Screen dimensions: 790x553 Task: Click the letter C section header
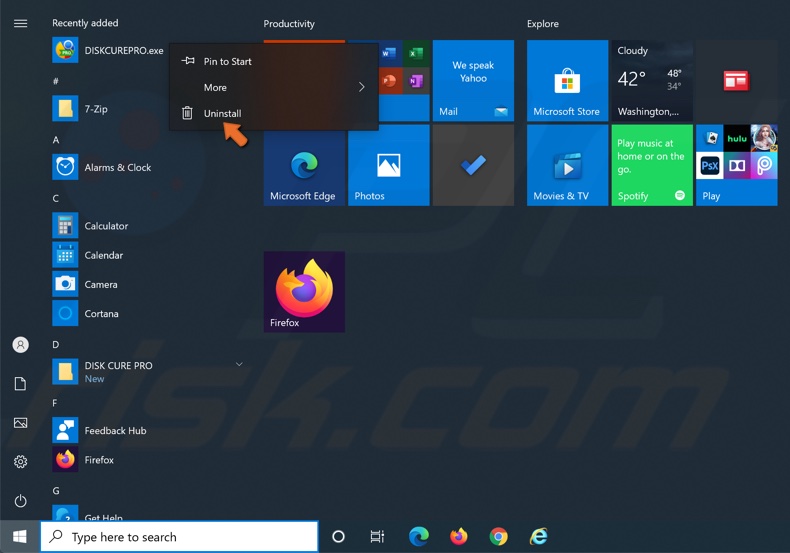[x=56, y=198]
